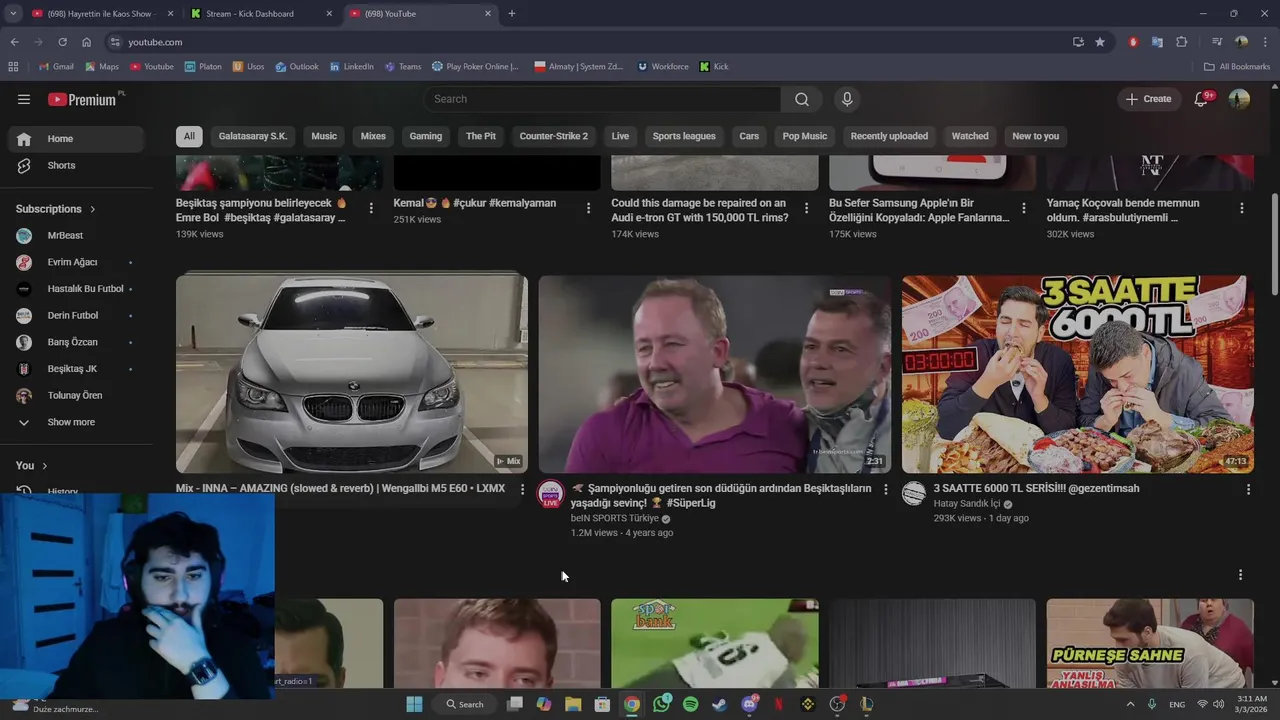
Task: Filter feed by Music chip
Action: click(x=324, y=136)
